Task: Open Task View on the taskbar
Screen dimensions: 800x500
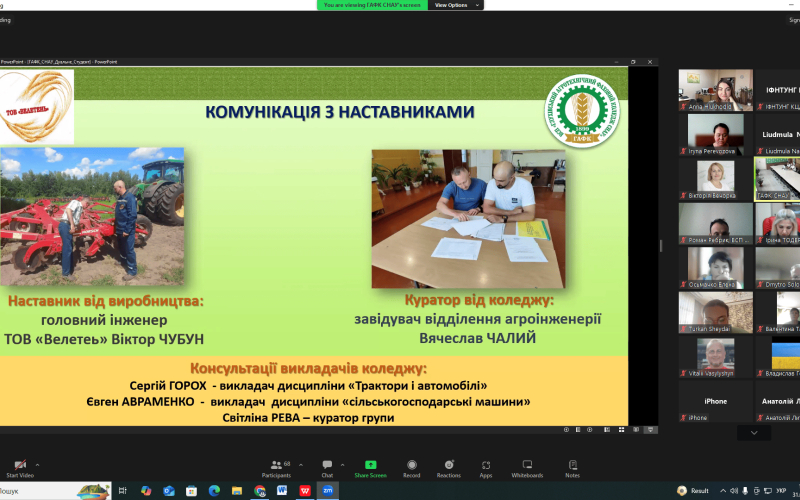Action: (x=122, y=491)
